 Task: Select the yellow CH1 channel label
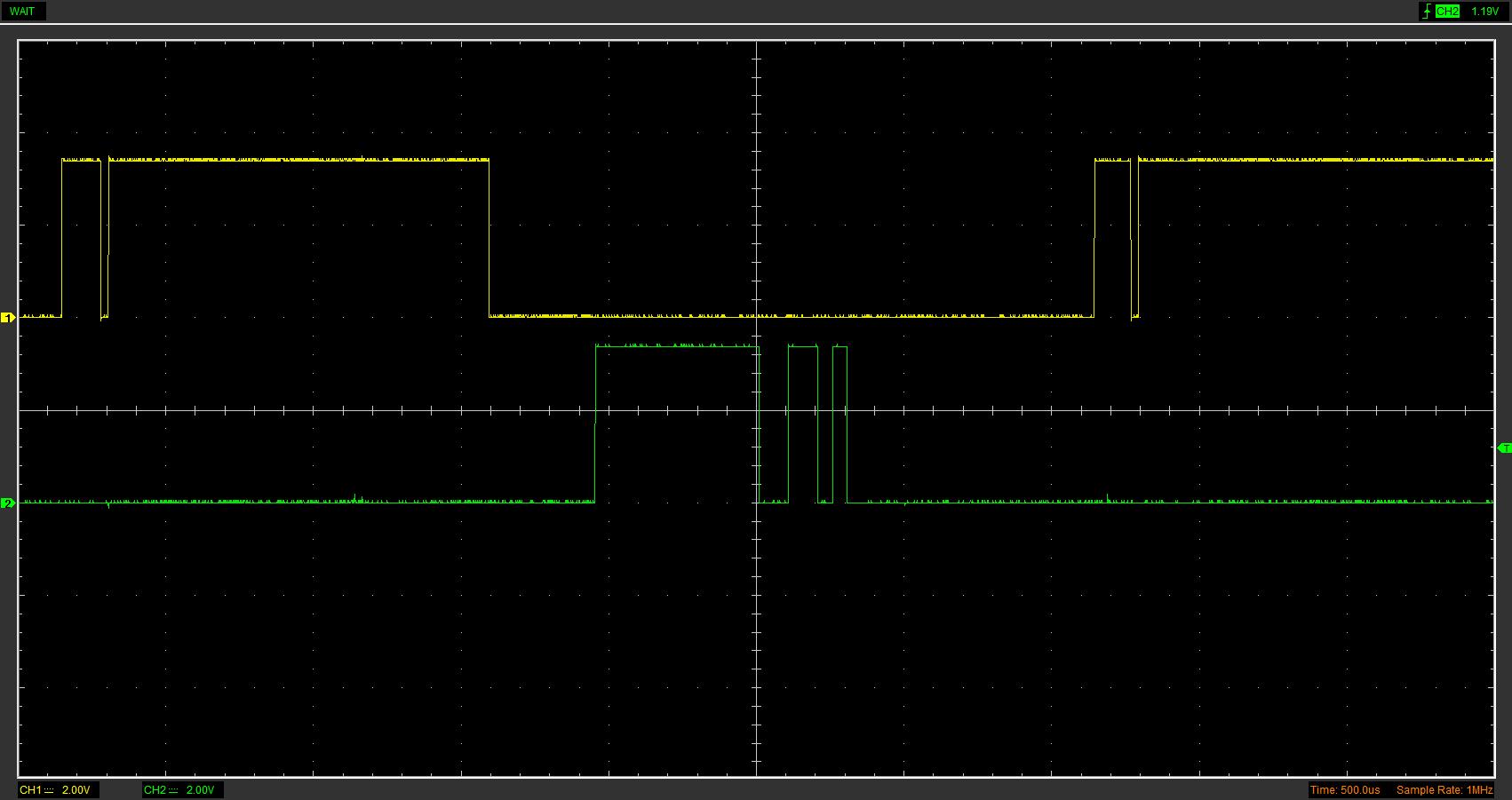30,790
